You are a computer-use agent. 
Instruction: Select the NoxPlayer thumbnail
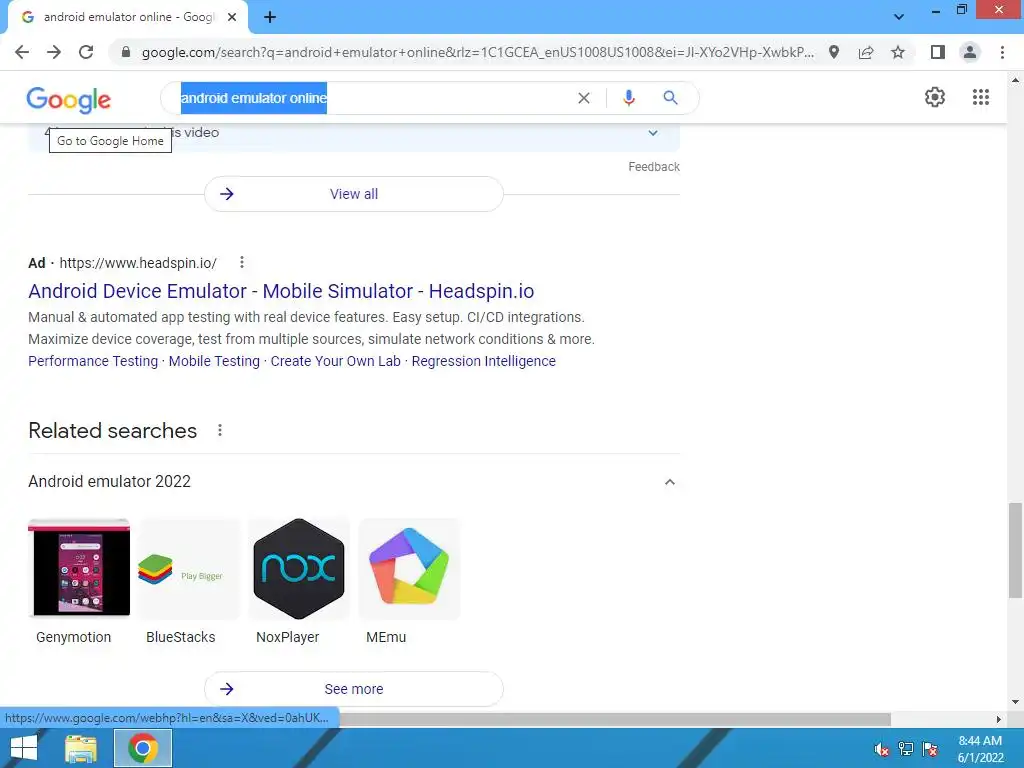pyautogui.click(x=299, y=568)
